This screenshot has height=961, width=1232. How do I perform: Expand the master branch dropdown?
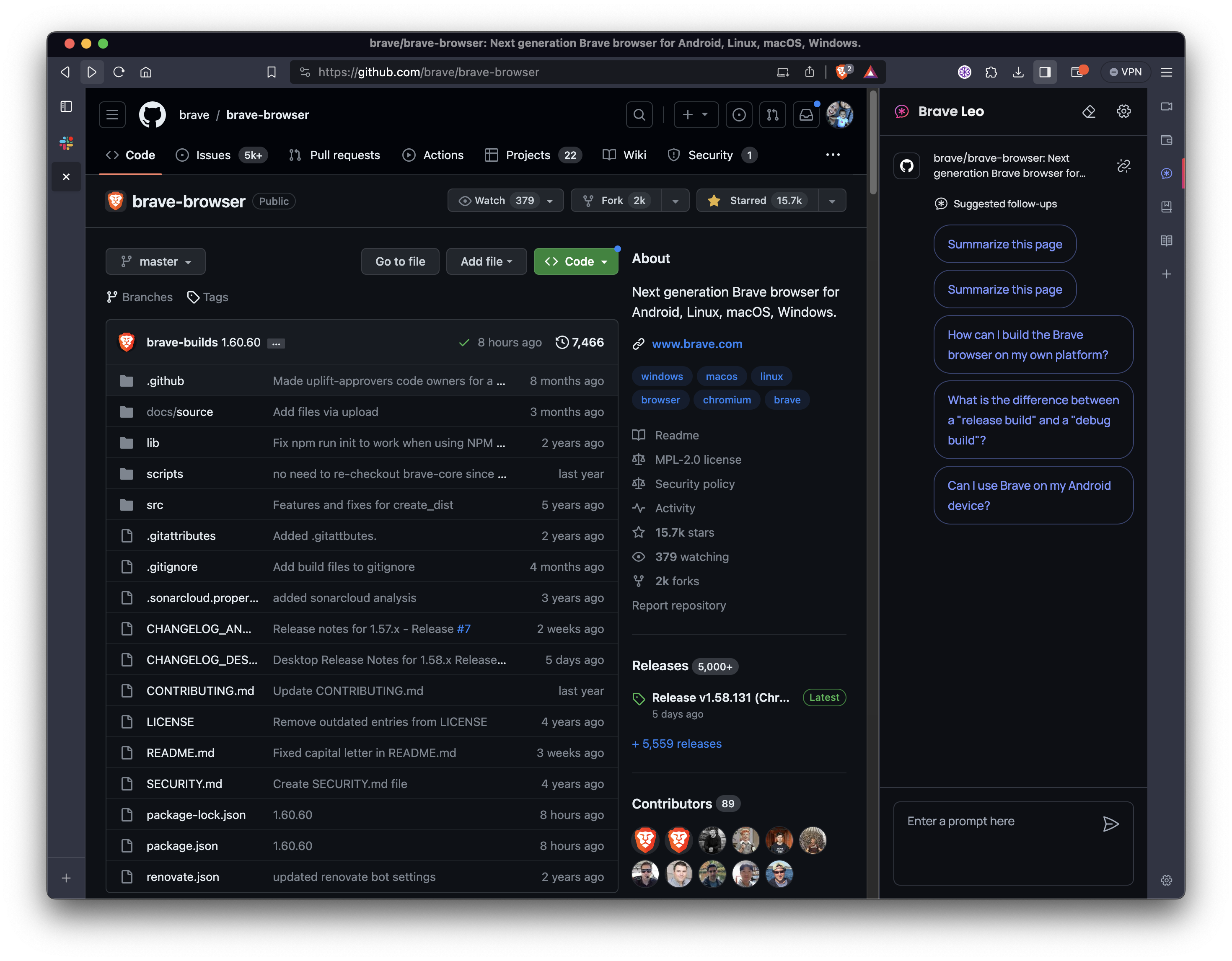[156, 262]
